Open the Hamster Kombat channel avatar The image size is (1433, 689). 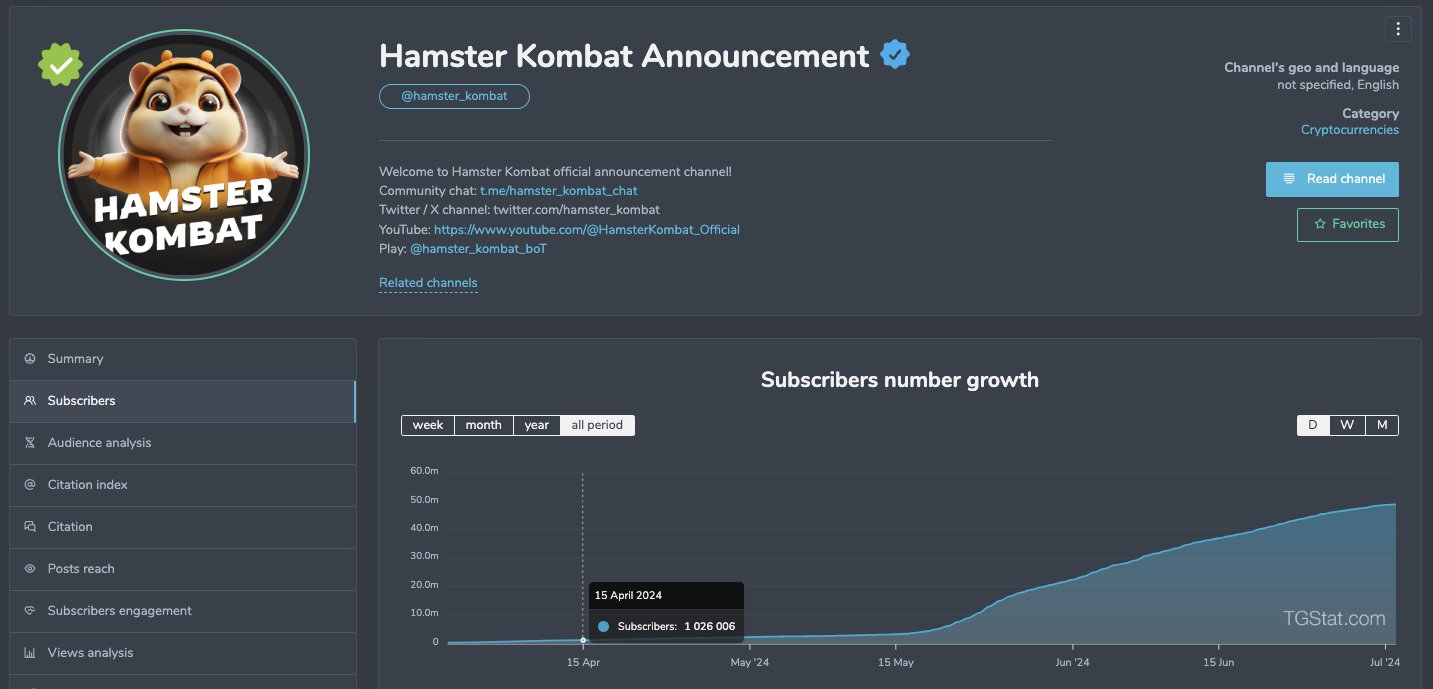[184, 155]
